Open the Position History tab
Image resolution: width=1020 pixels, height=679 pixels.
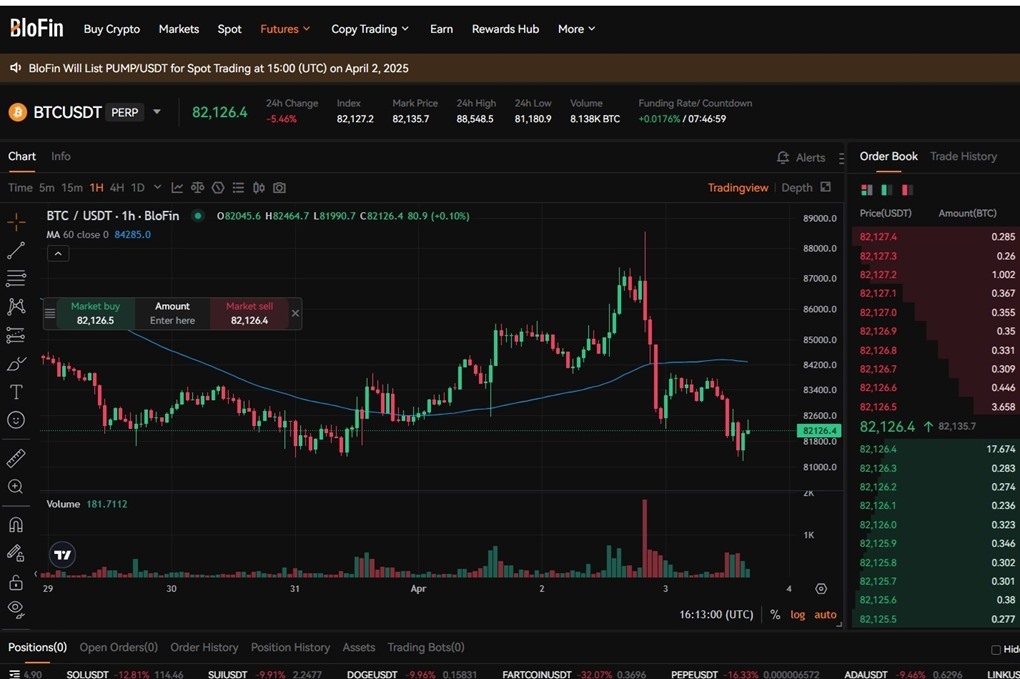pyautogui.click(x=290, y=647)
